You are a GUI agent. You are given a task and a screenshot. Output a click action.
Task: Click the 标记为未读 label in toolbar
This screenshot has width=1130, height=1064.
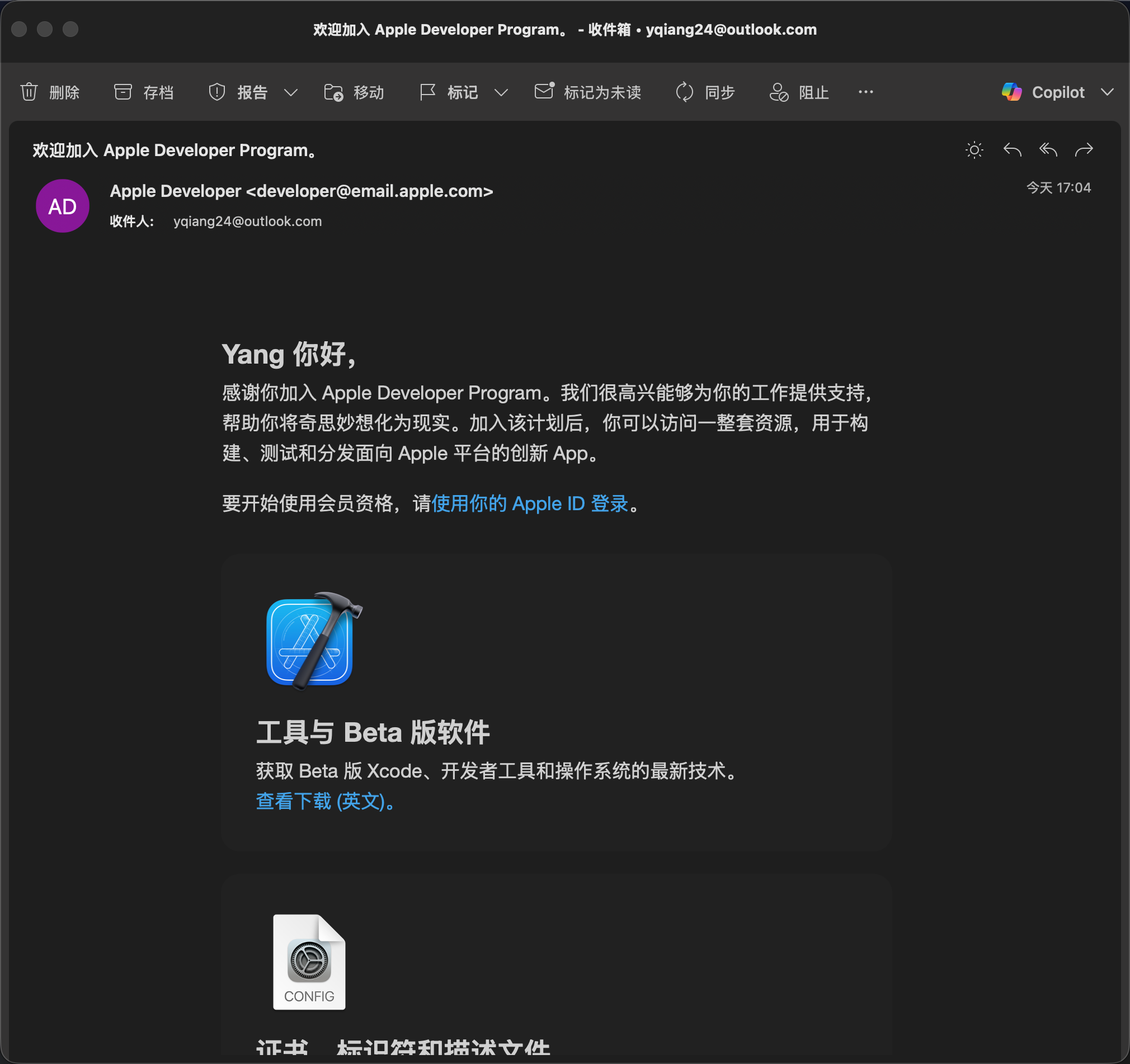pyautogui.click(x=602, y=93)
